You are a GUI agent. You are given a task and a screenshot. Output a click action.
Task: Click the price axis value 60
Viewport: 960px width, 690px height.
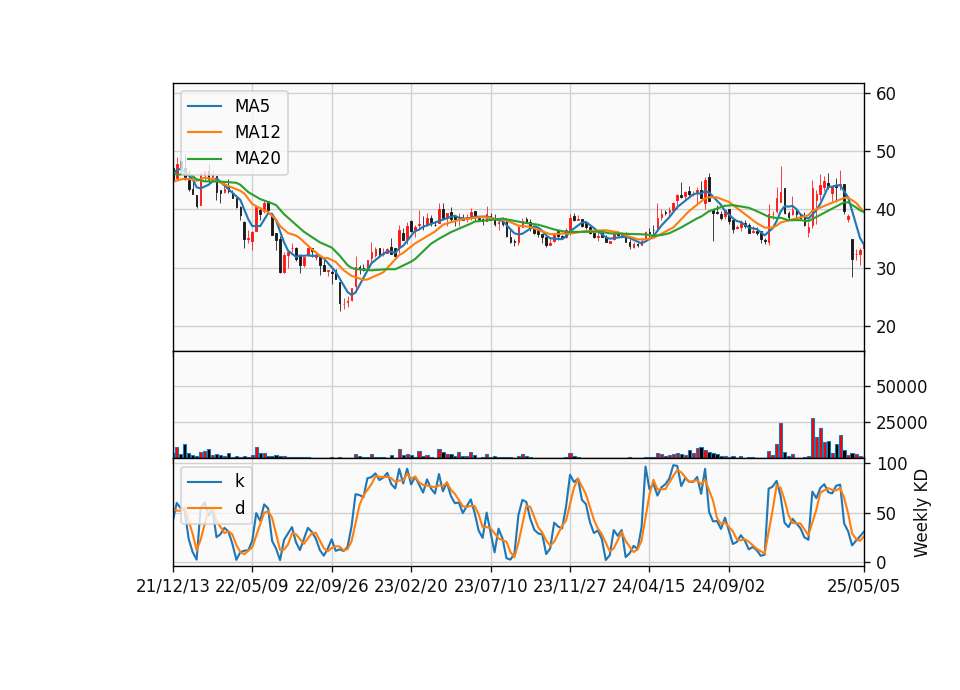click(x=886, y=94)
